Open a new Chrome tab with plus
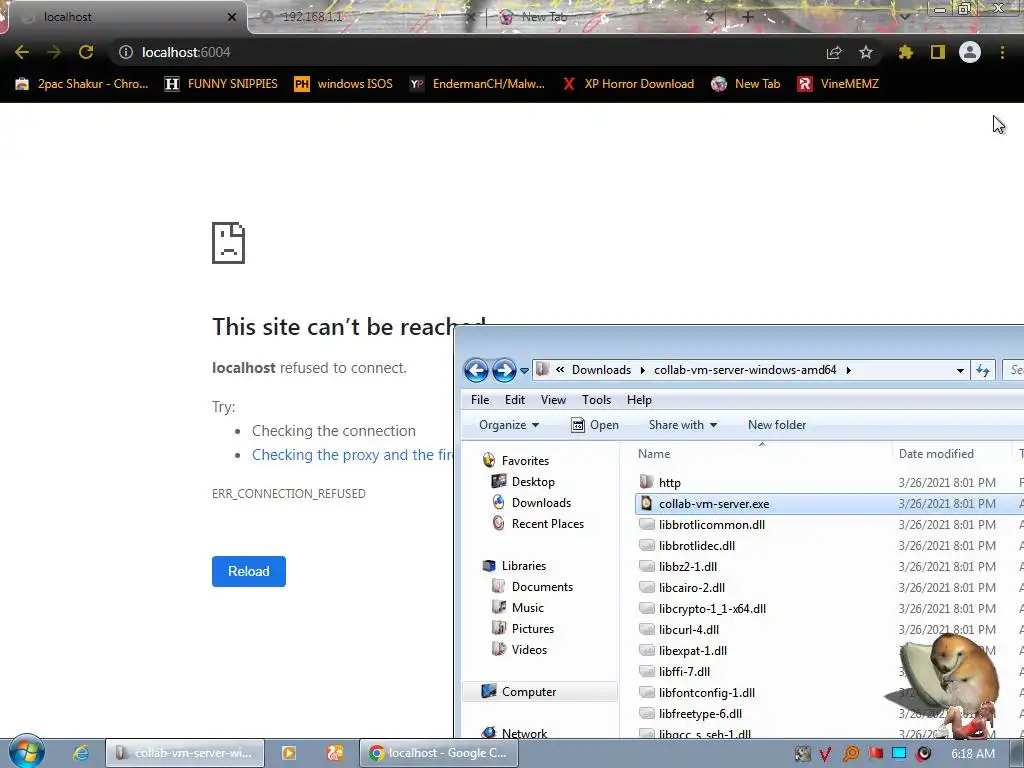This screenshot has width=1024, height=768. 748,17
